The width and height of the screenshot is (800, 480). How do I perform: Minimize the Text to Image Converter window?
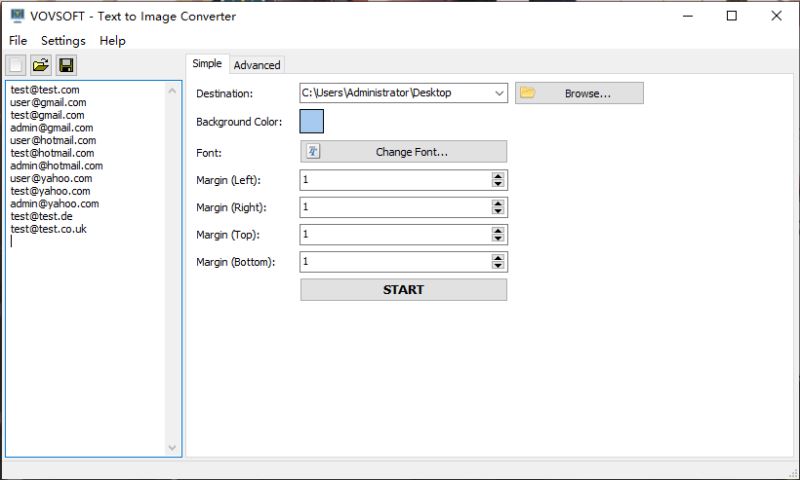pos(688,16)
